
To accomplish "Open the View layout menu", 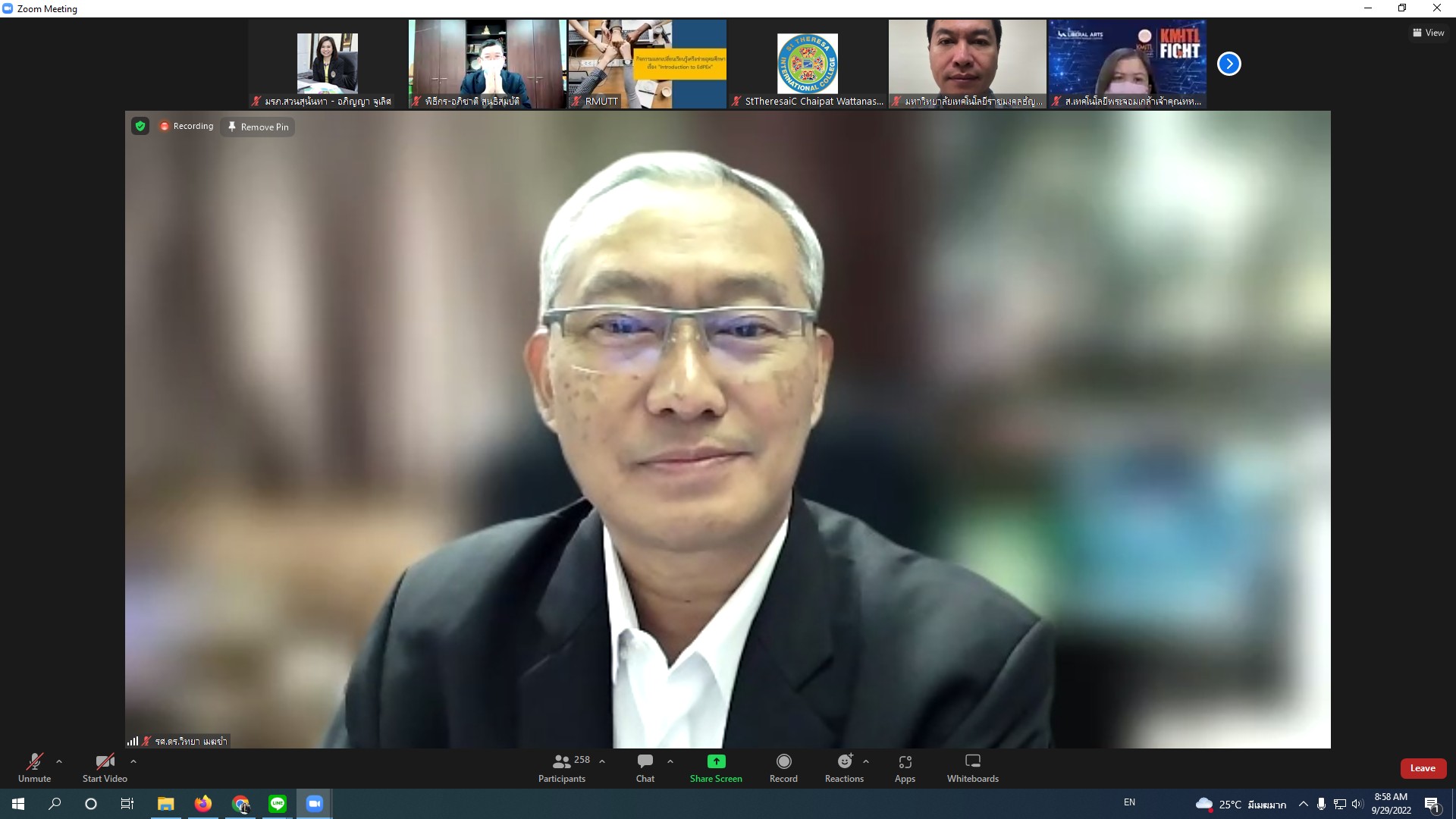I will click(1428, 33).
